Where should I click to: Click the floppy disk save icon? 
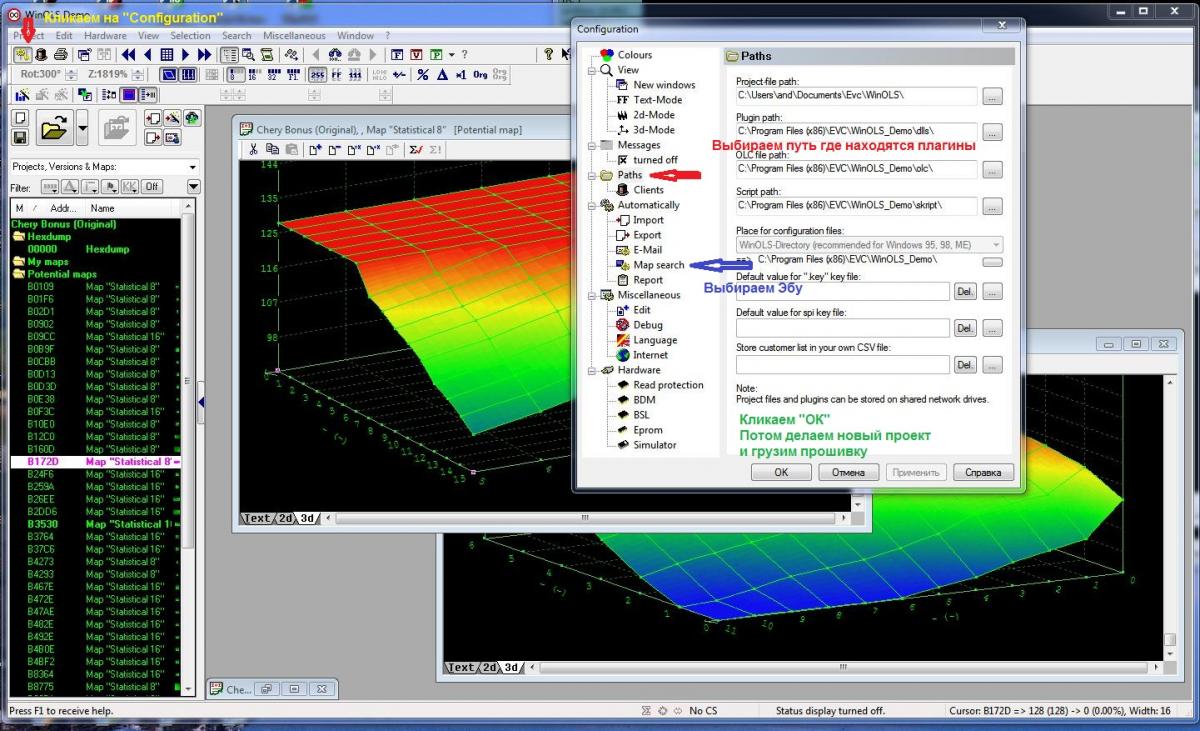[19, 137]
